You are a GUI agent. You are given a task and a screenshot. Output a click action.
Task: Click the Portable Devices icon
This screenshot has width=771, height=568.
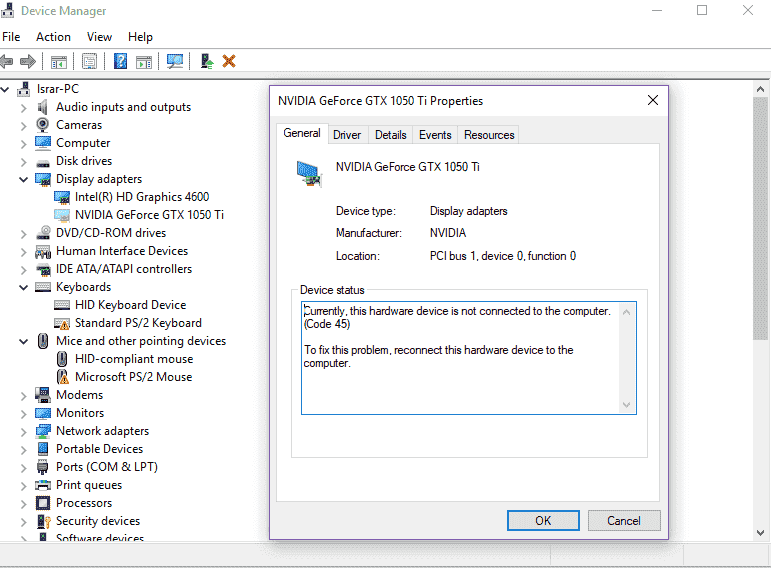pyautogui.click(x=43, y=448)
